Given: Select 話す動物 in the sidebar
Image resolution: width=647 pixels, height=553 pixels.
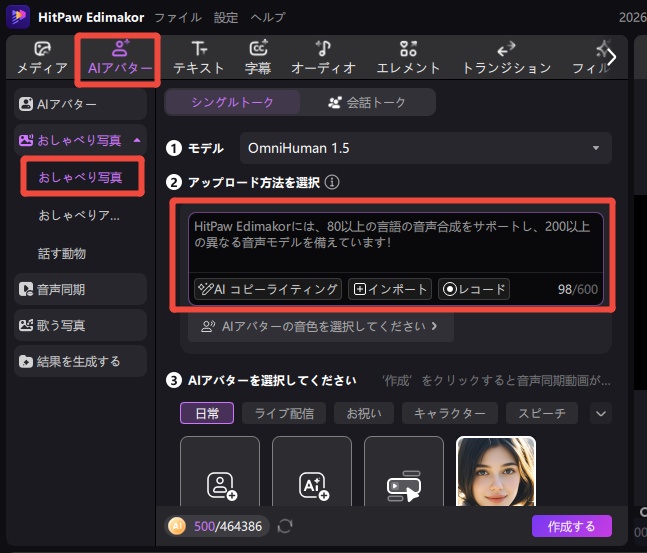Looking at the screenshot, I should (x=62, y=253).
